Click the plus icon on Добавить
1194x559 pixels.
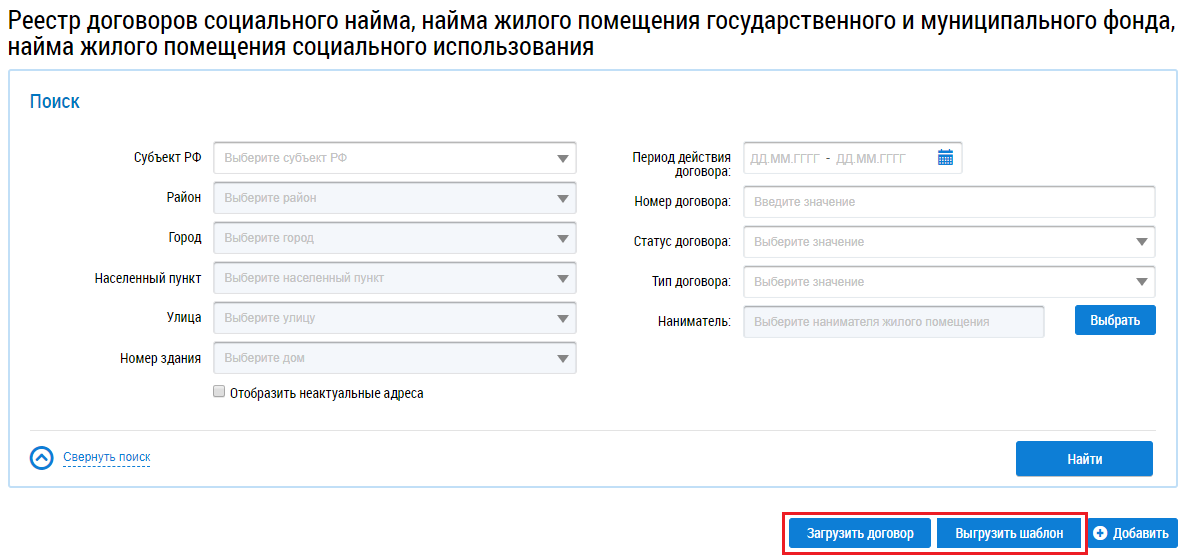(1100, 534)
